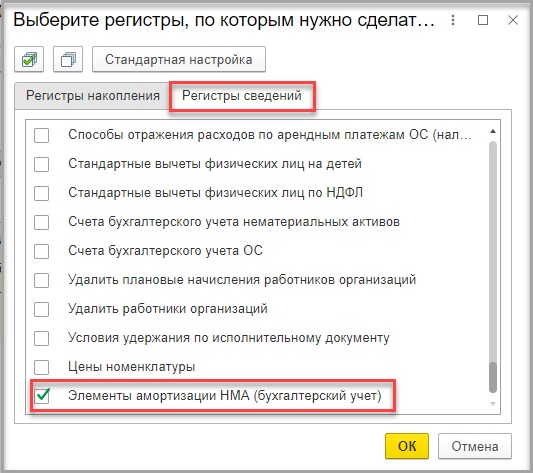Maximize the register selection dialog
The height and width of the screenshot is (473, 533).
483,20
